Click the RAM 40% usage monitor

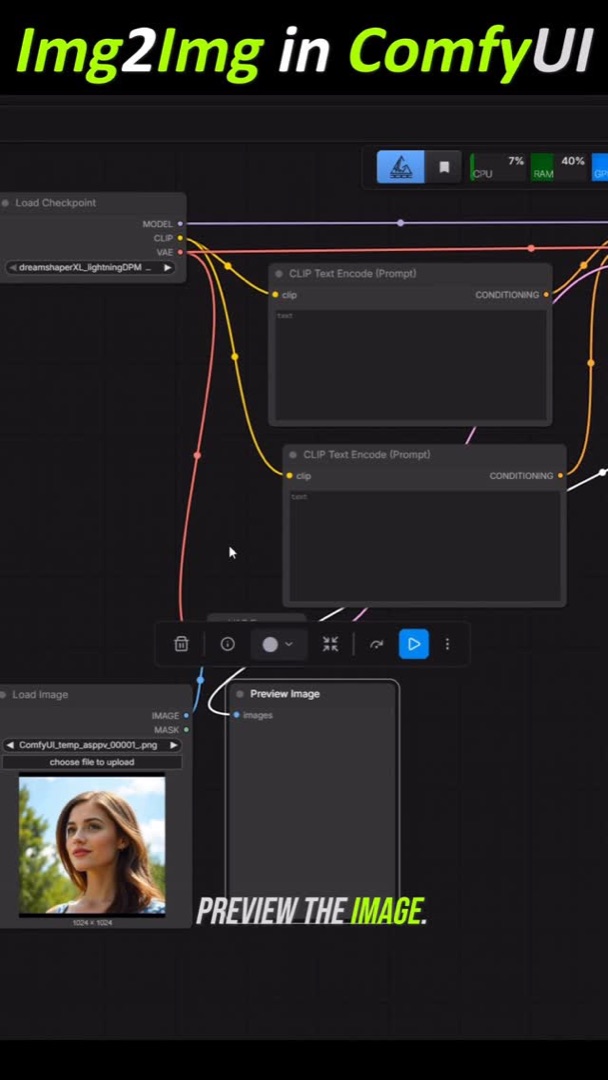558,167
